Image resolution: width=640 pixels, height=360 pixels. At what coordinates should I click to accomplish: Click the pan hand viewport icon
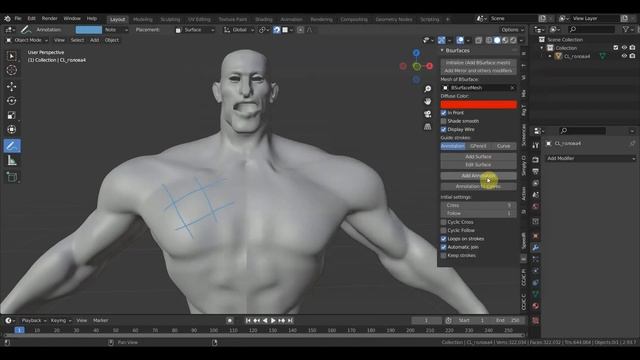coord(427,101)
